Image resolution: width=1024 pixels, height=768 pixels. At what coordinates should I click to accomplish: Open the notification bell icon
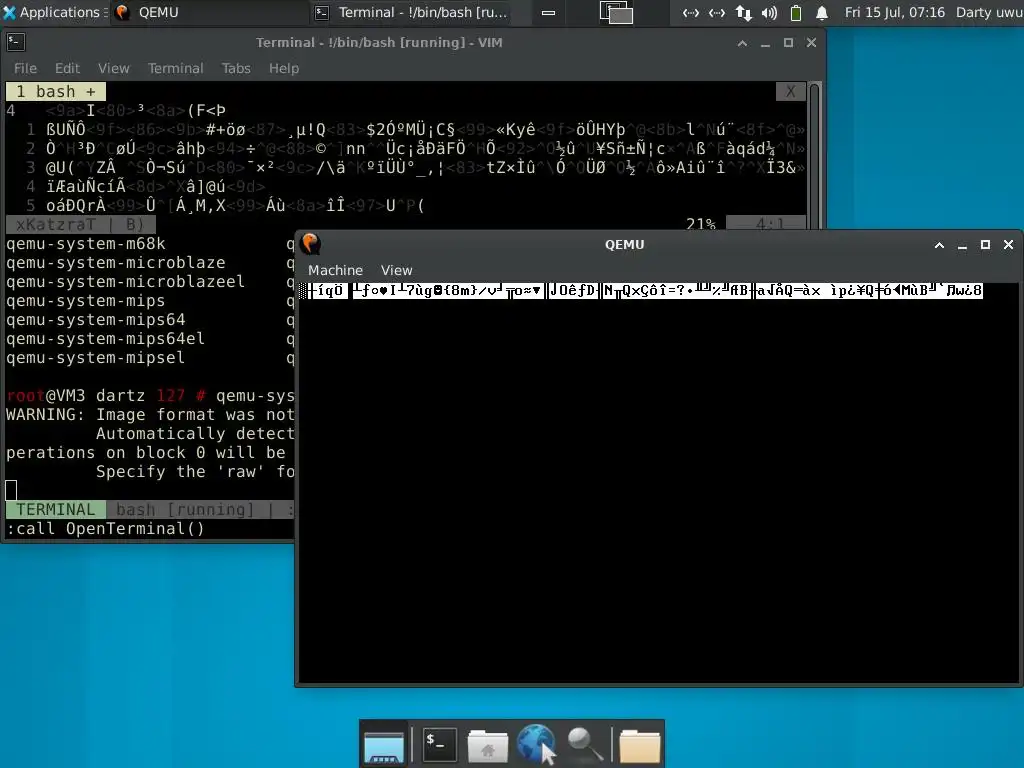click(x=822, y=12)
